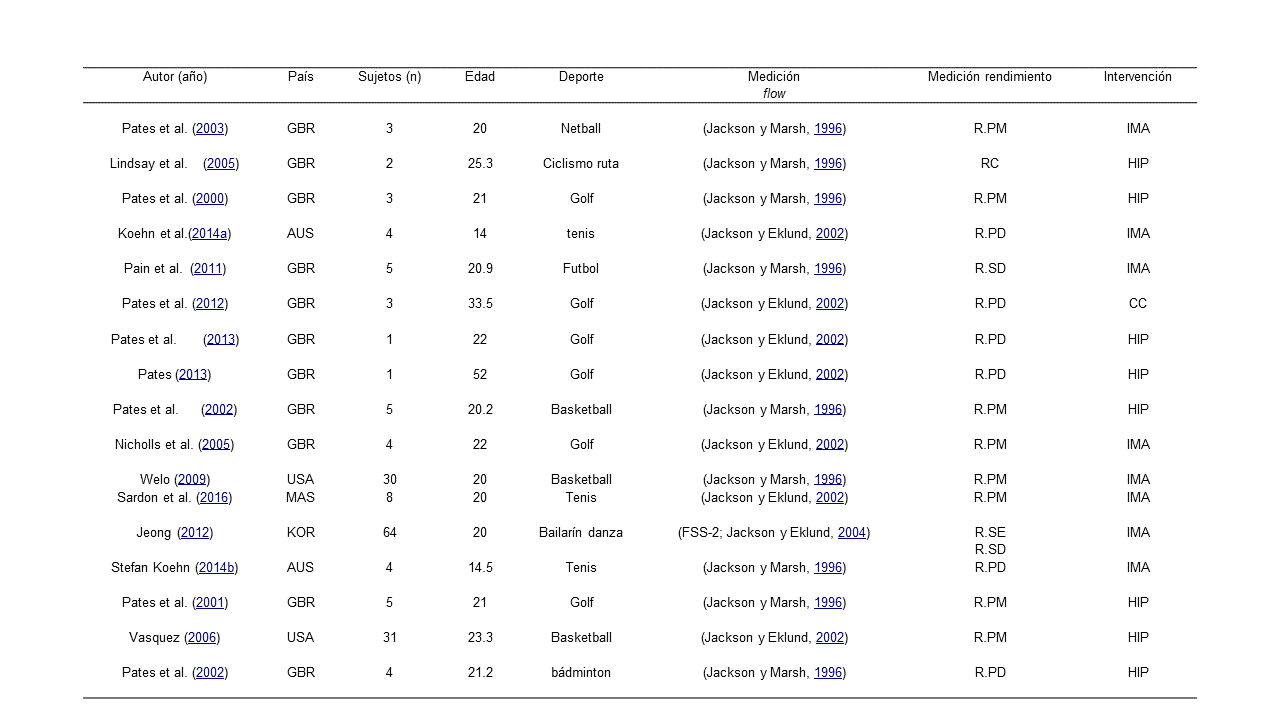Open the 2003 citation link for Pates et al.

[210, 129]
